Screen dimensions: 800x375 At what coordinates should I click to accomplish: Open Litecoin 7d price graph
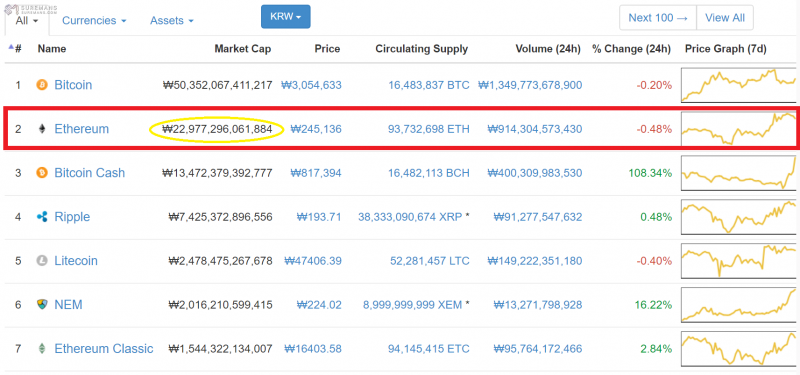pyautogui.click(x=739, y=260)
